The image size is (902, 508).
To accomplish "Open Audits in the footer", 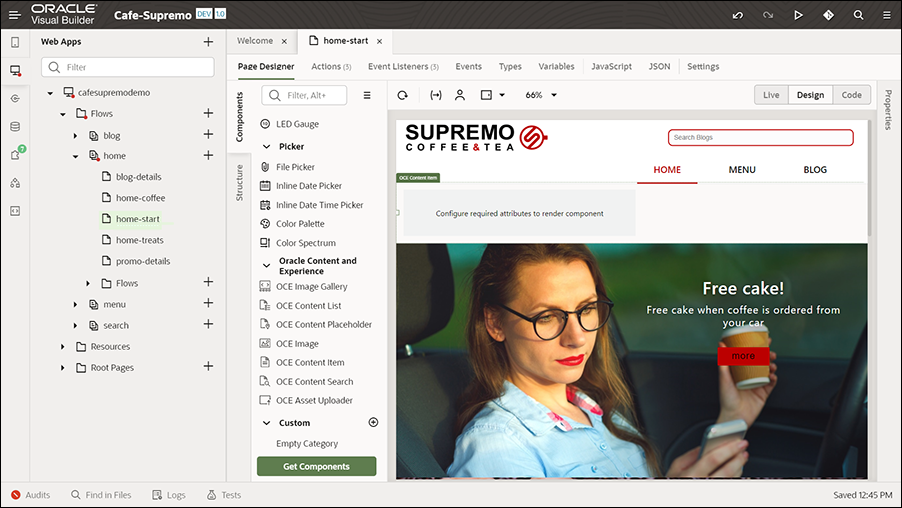I will 30,495.
